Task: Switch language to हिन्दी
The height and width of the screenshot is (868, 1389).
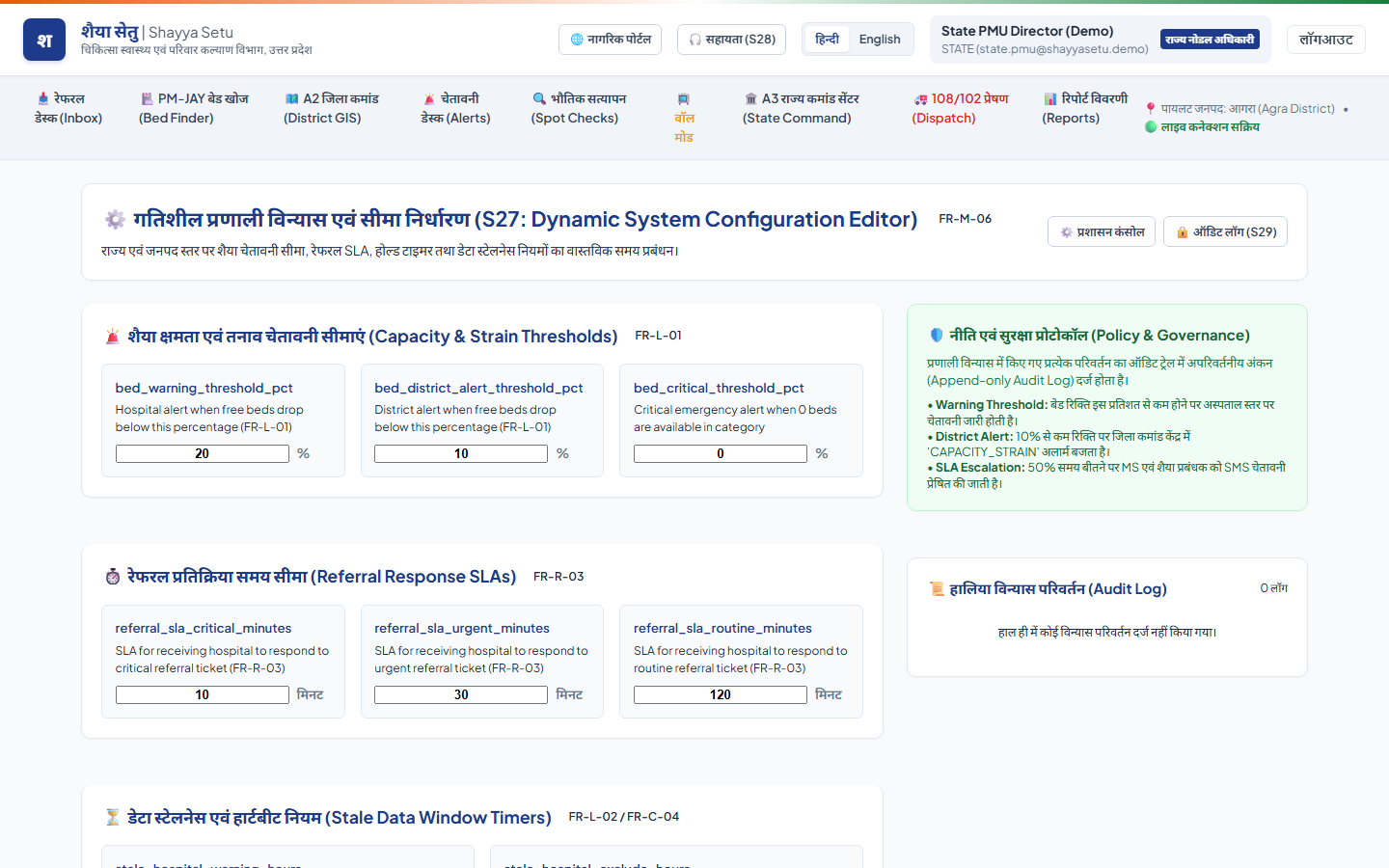Action: click(827, 40)
